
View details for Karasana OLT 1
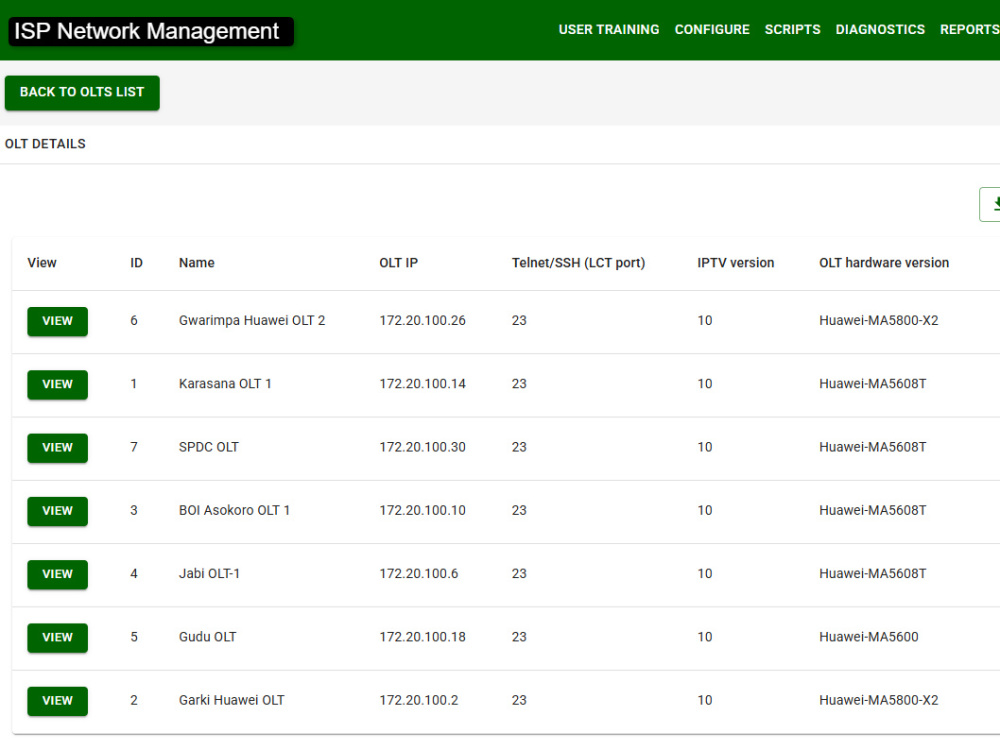pos(57,384)
